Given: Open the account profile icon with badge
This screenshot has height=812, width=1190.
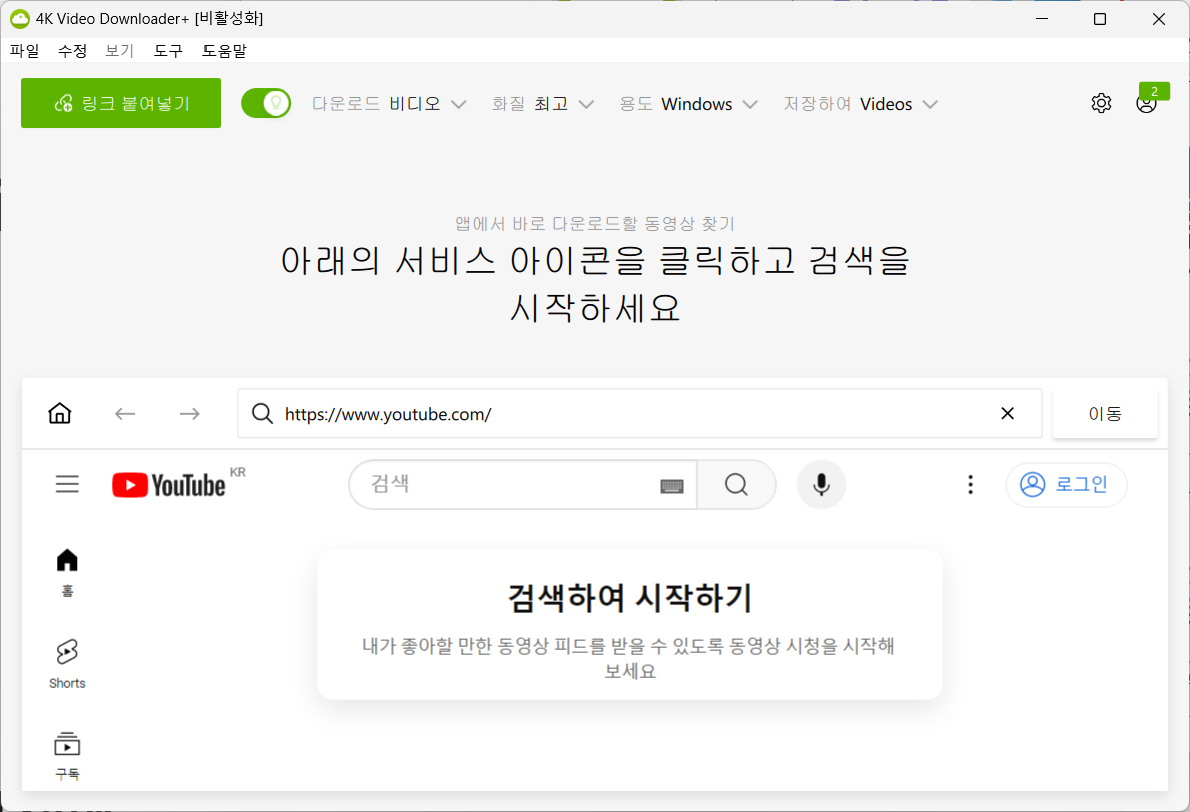Looking at the screenshot, I should point(1147,103).
